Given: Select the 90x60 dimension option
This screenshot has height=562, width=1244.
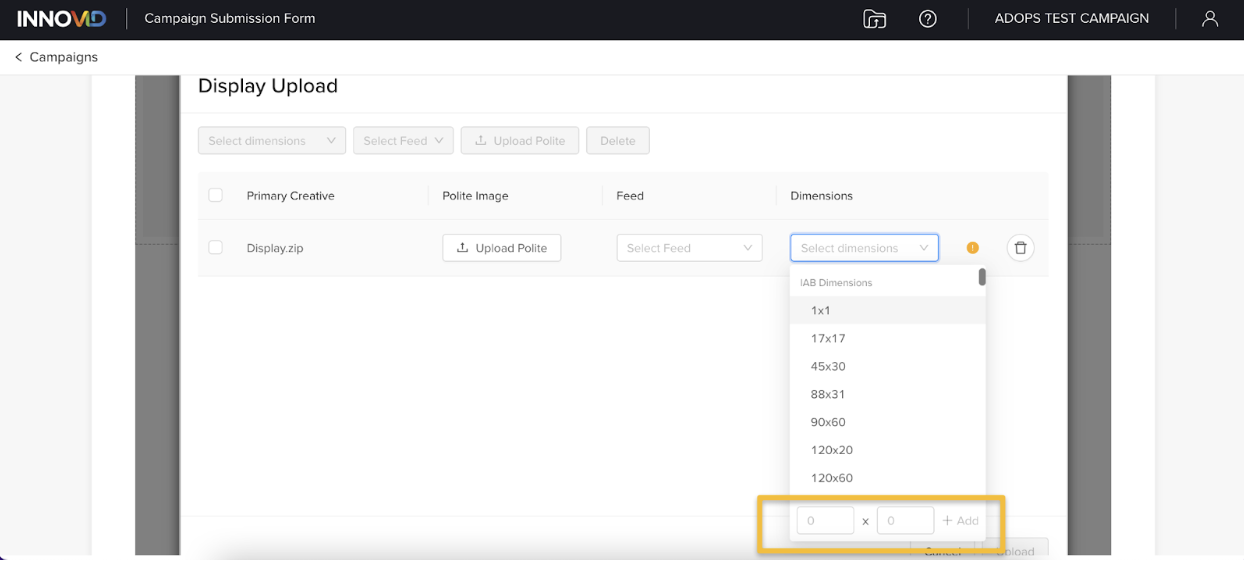Looking at the screenshot, I should (887, 422).
